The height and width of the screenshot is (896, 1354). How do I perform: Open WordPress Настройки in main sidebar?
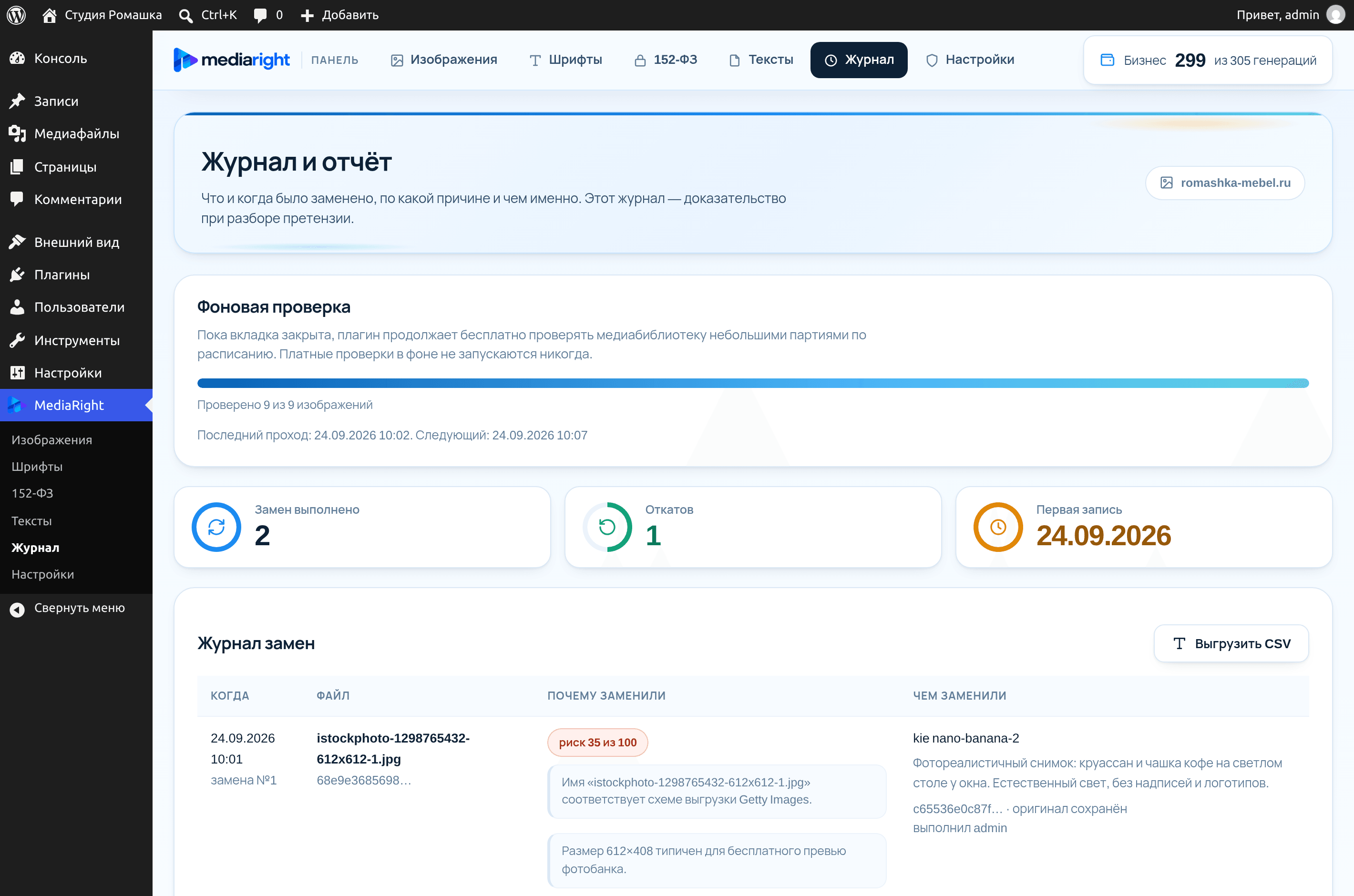tap(76, 373)
